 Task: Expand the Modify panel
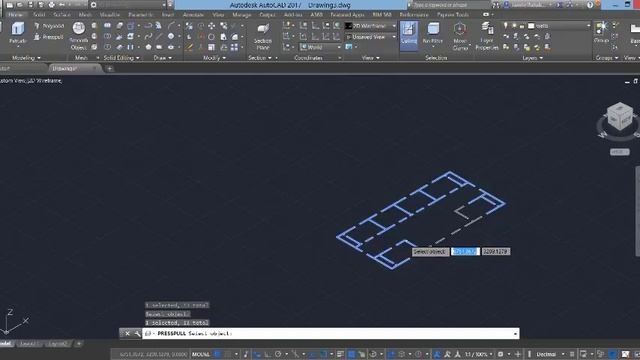coord(215,58)
